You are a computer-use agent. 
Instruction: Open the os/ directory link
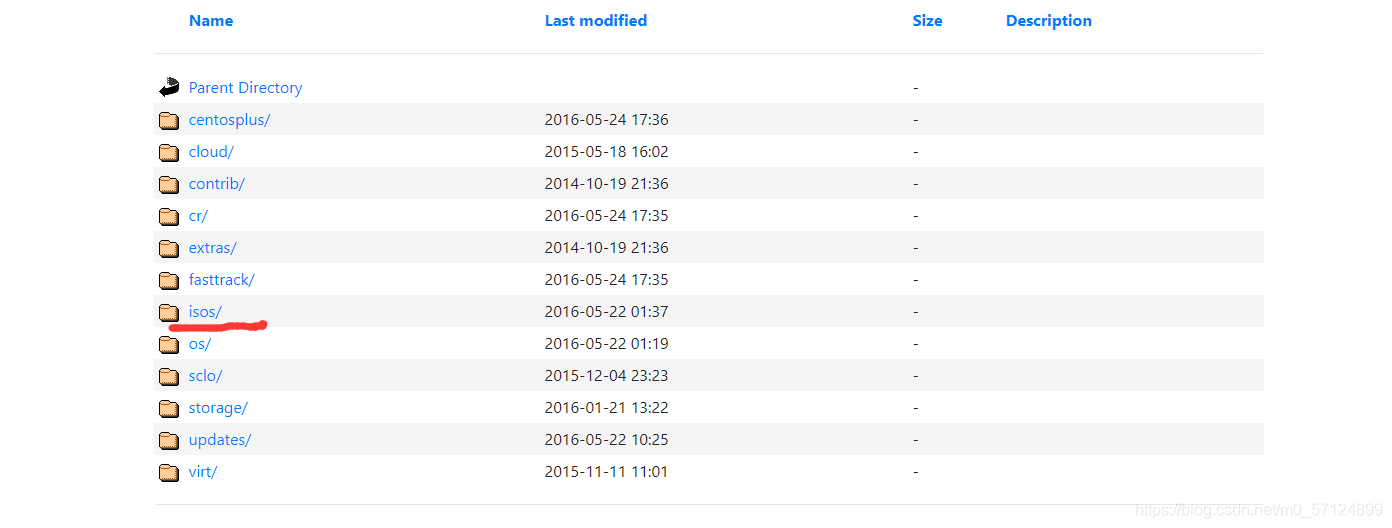pyautogui.click(x=200, y=344)
